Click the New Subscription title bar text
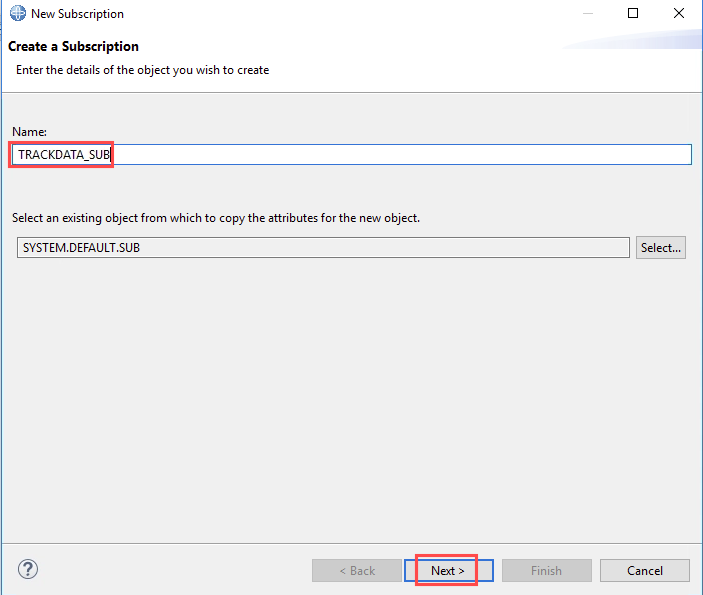 point(77,14)
